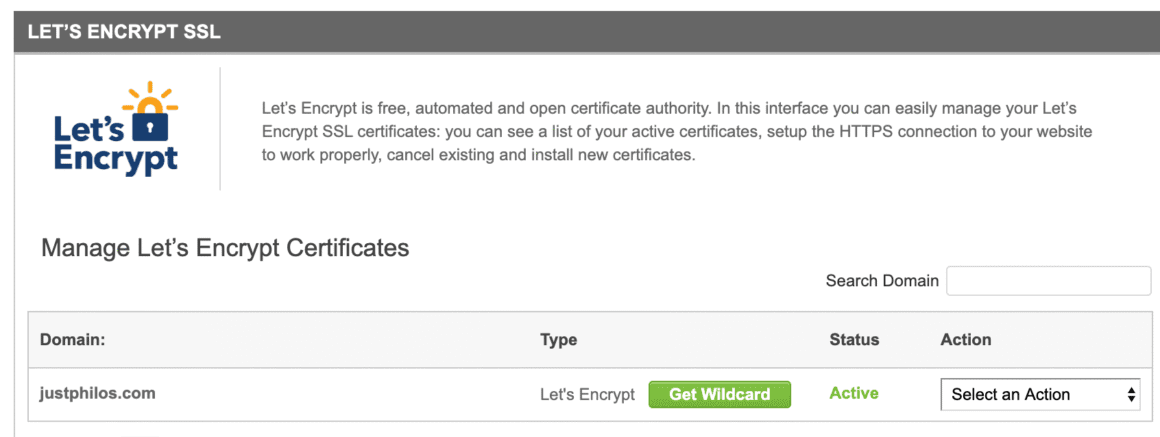Click the Let's Encrypt description paragraph
1160x437 pixels.
(x=675, y=132)
